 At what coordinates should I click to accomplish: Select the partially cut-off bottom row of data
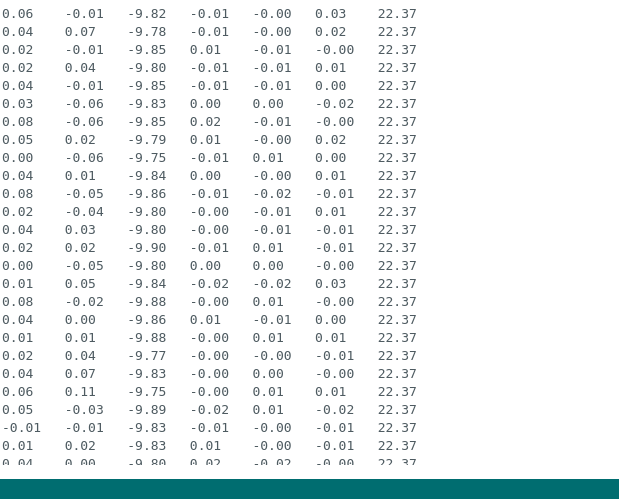[x=209, y=461]
